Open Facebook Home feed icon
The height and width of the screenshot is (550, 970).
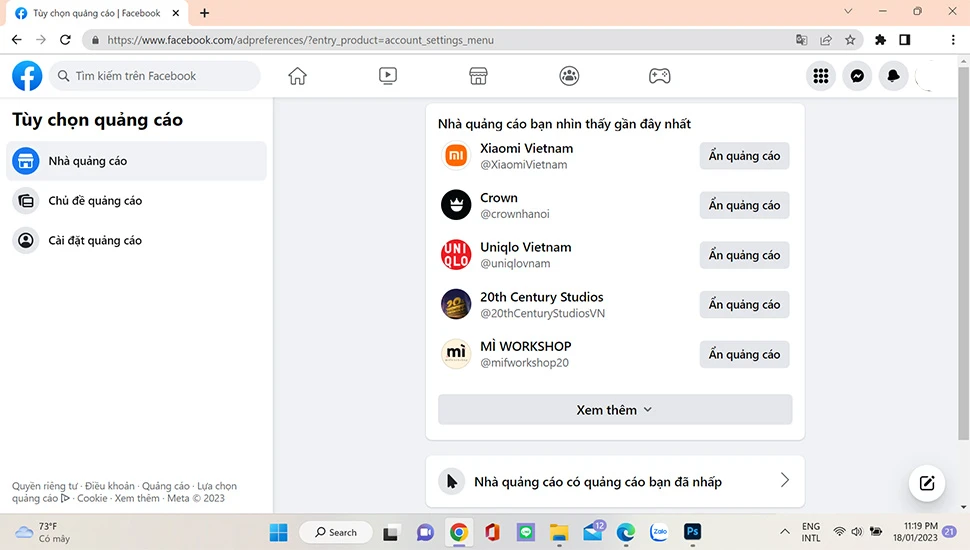297,76
